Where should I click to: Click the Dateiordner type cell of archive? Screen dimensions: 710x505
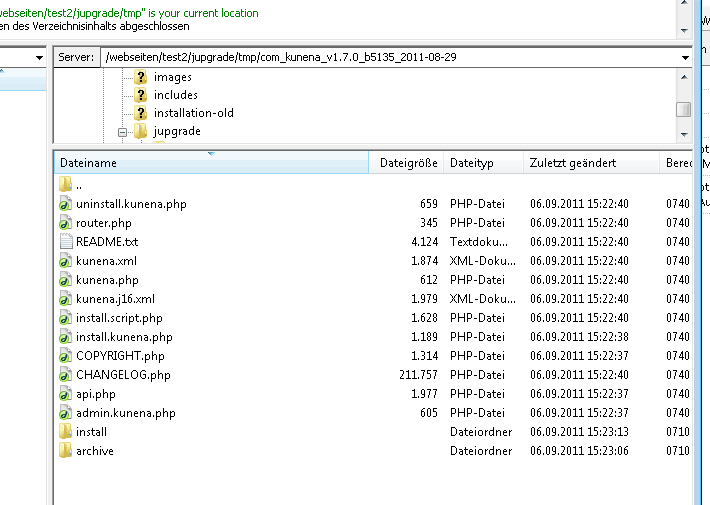(x=481, y=451)
